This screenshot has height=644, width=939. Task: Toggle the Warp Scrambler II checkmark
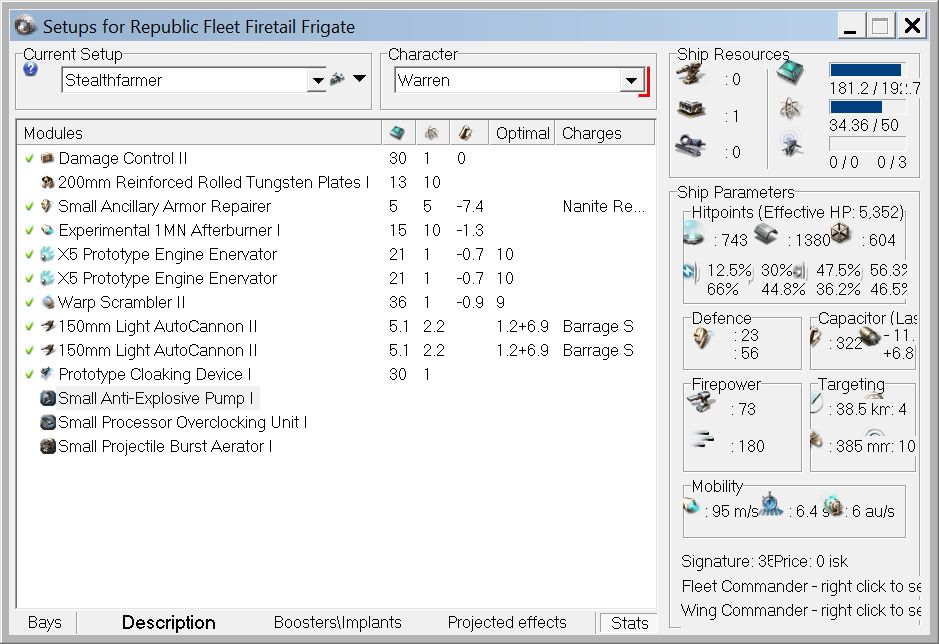(x=29, y=302)
